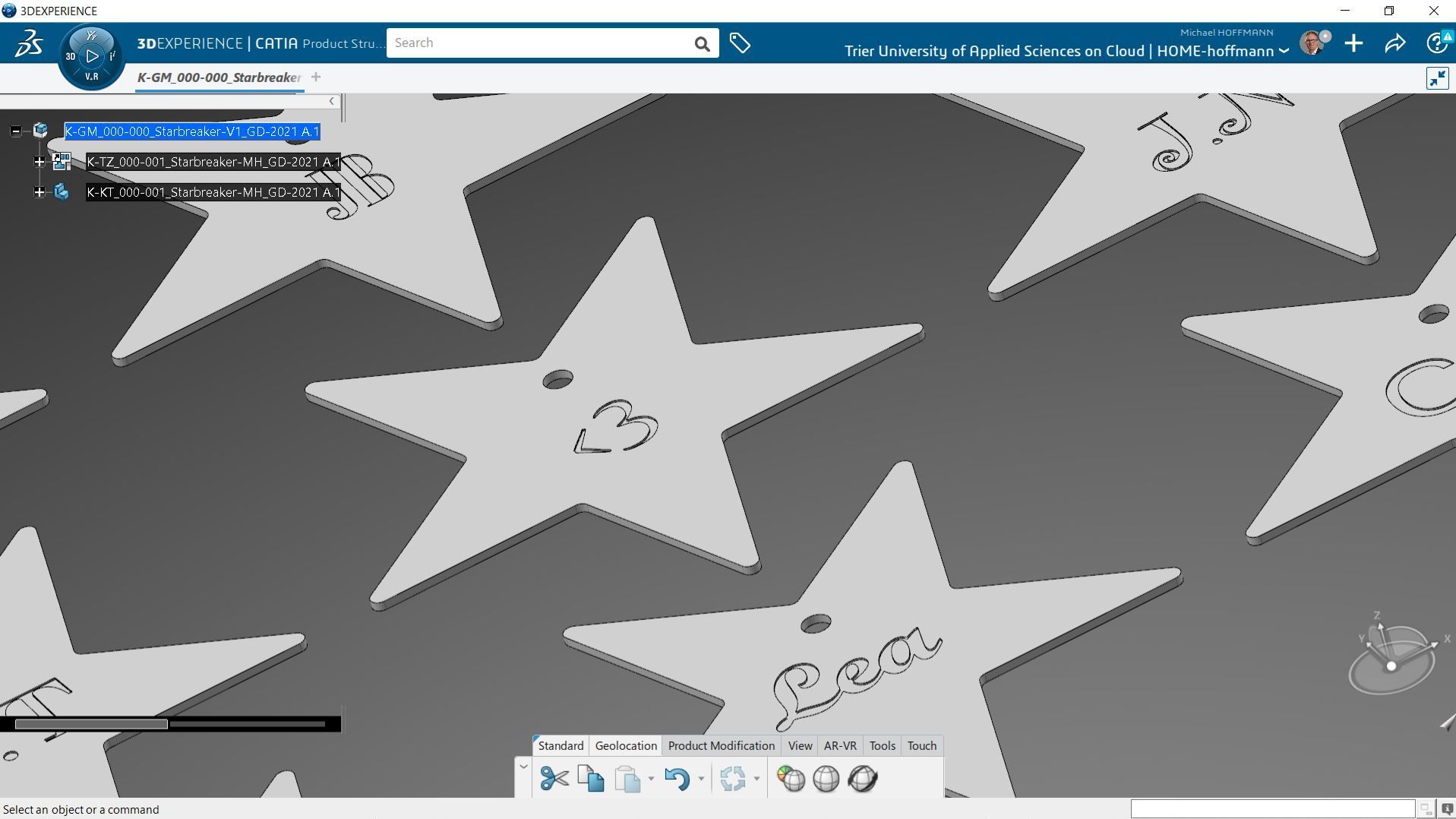Screen dimensions: 1456x819
Task: Expand the K-TZ_000-001_Starbreaker tree node
Action: (x=39, y=162)
